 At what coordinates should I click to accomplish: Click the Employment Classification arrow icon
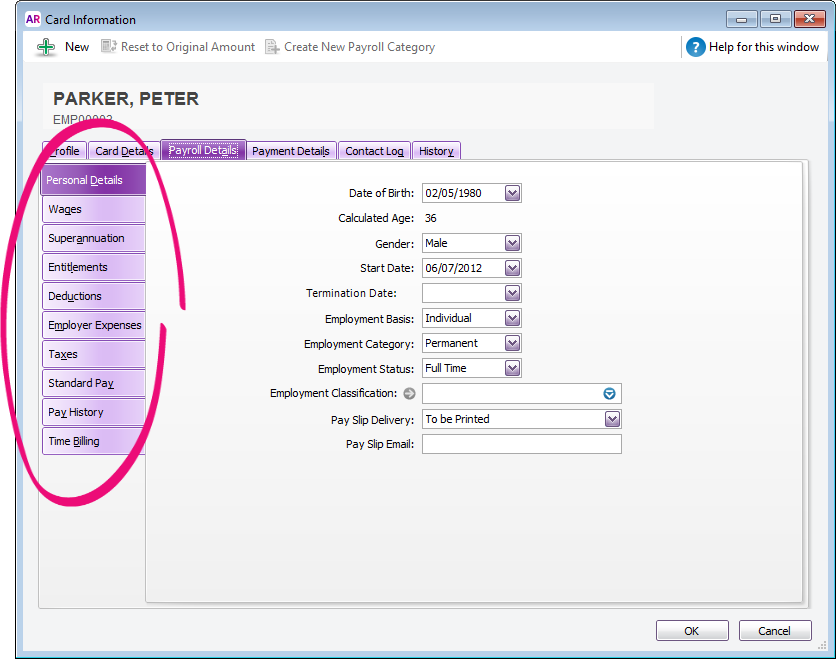click(409, 394)
